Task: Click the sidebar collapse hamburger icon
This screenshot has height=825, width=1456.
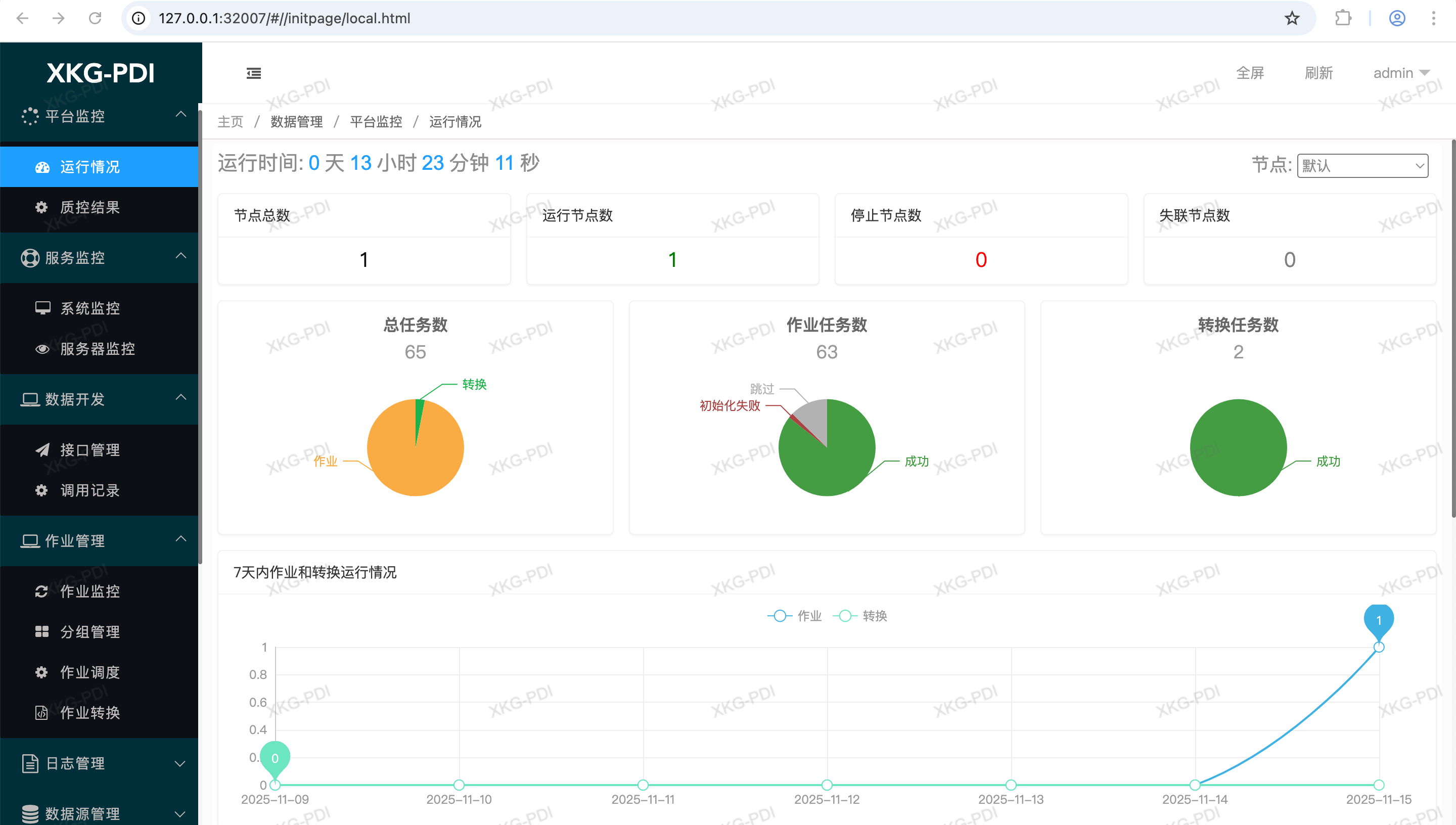Action: pyautogui.click(x=253, y=73)
